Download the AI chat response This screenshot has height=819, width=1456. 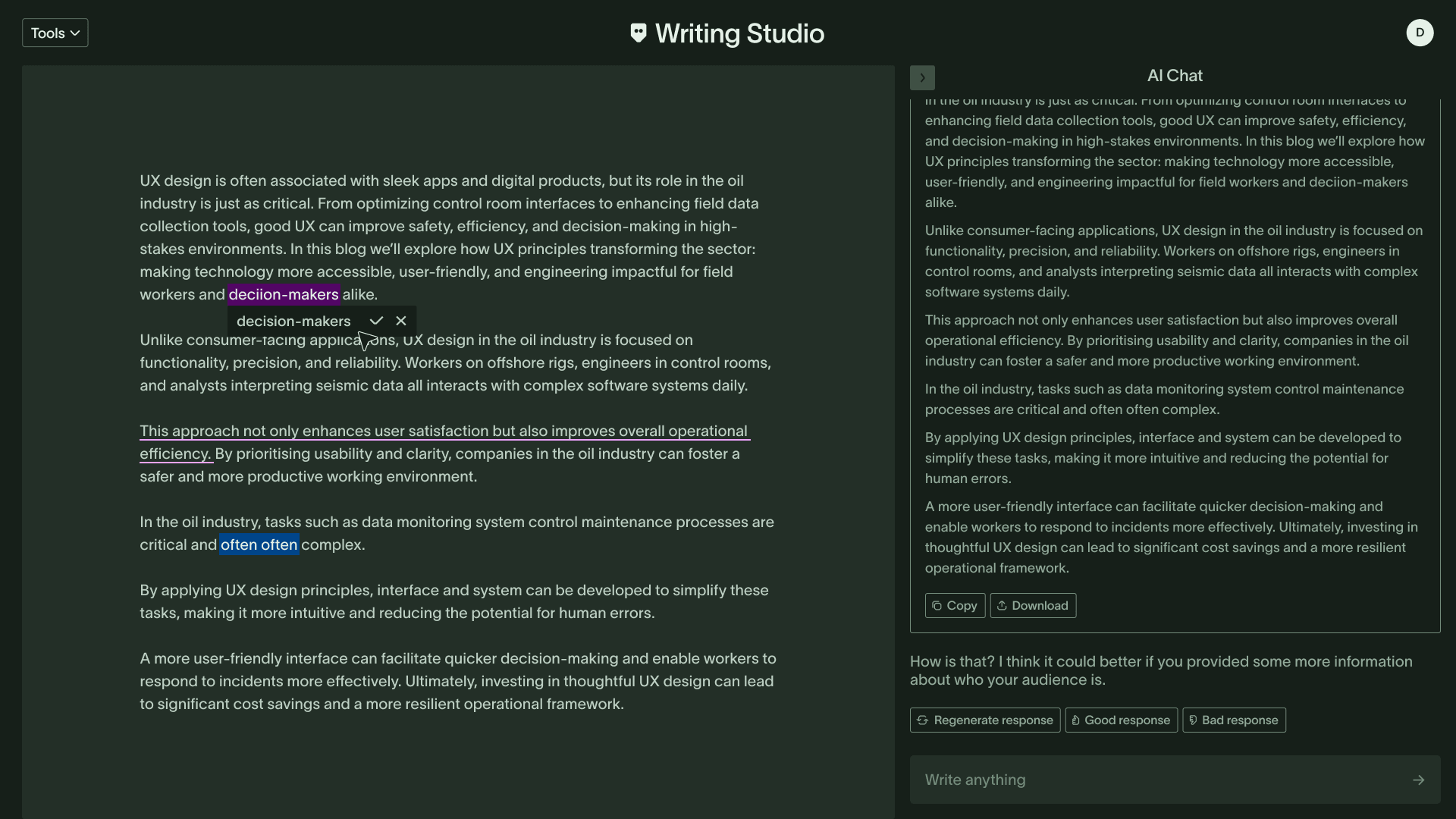coord(1032,605)
